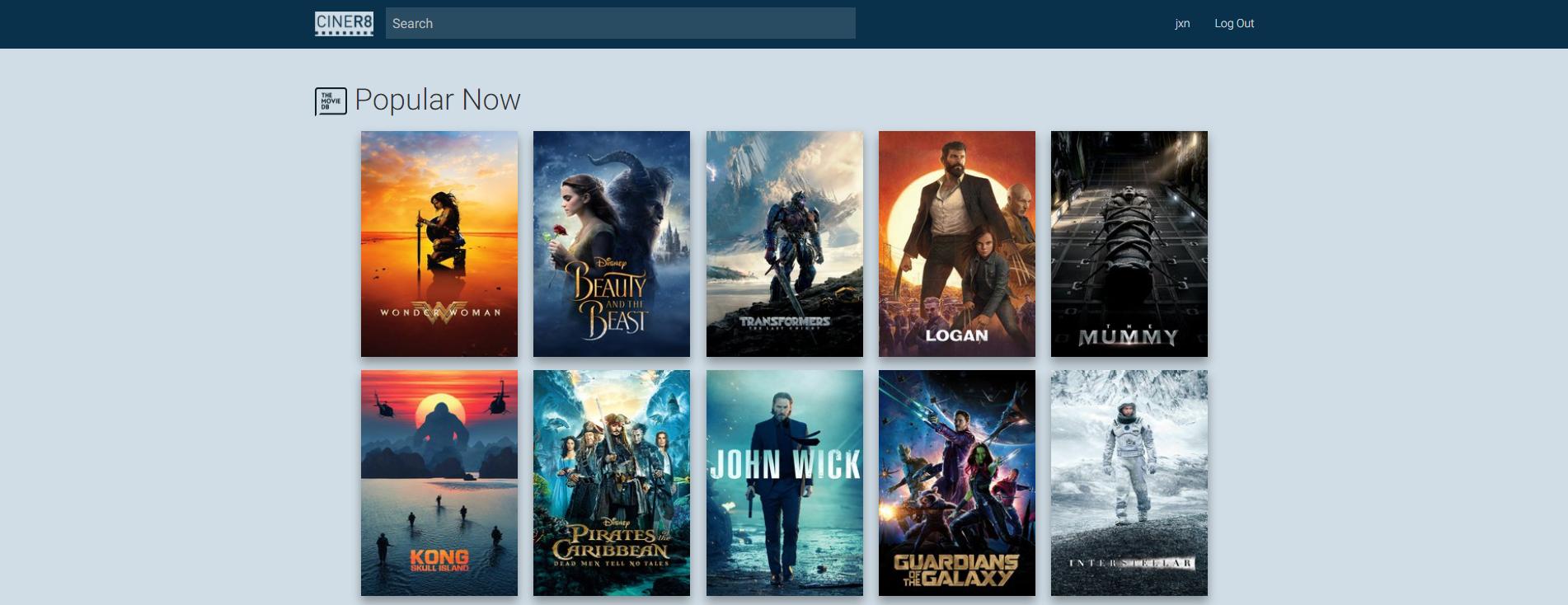The width and height of the screenshot is (1568, 605).
Task: Select the Guardians of the Galaxy poster
Action: [957, 483]
